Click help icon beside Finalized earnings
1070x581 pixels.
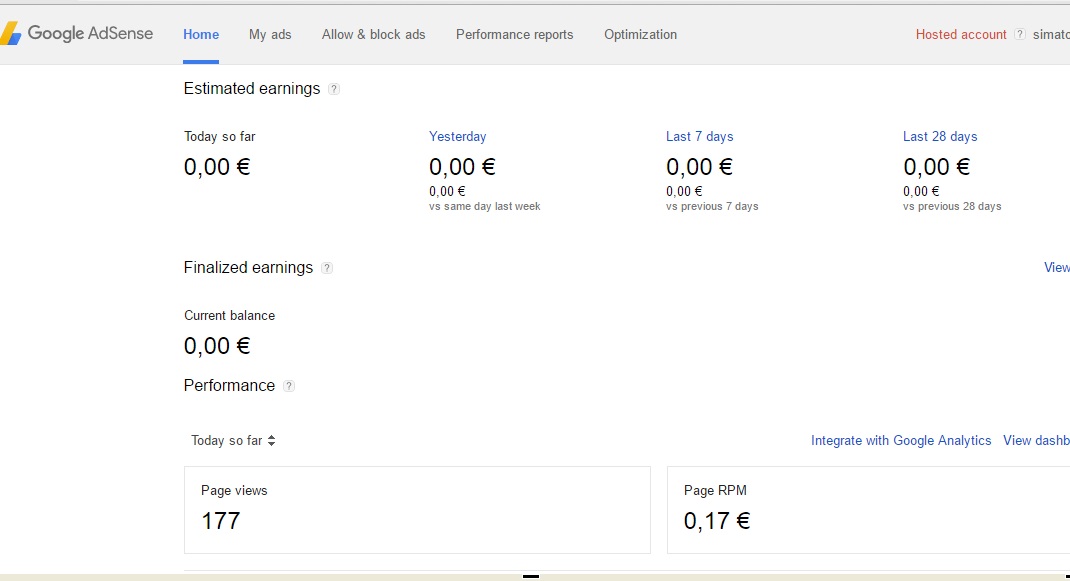coord(327,268)
